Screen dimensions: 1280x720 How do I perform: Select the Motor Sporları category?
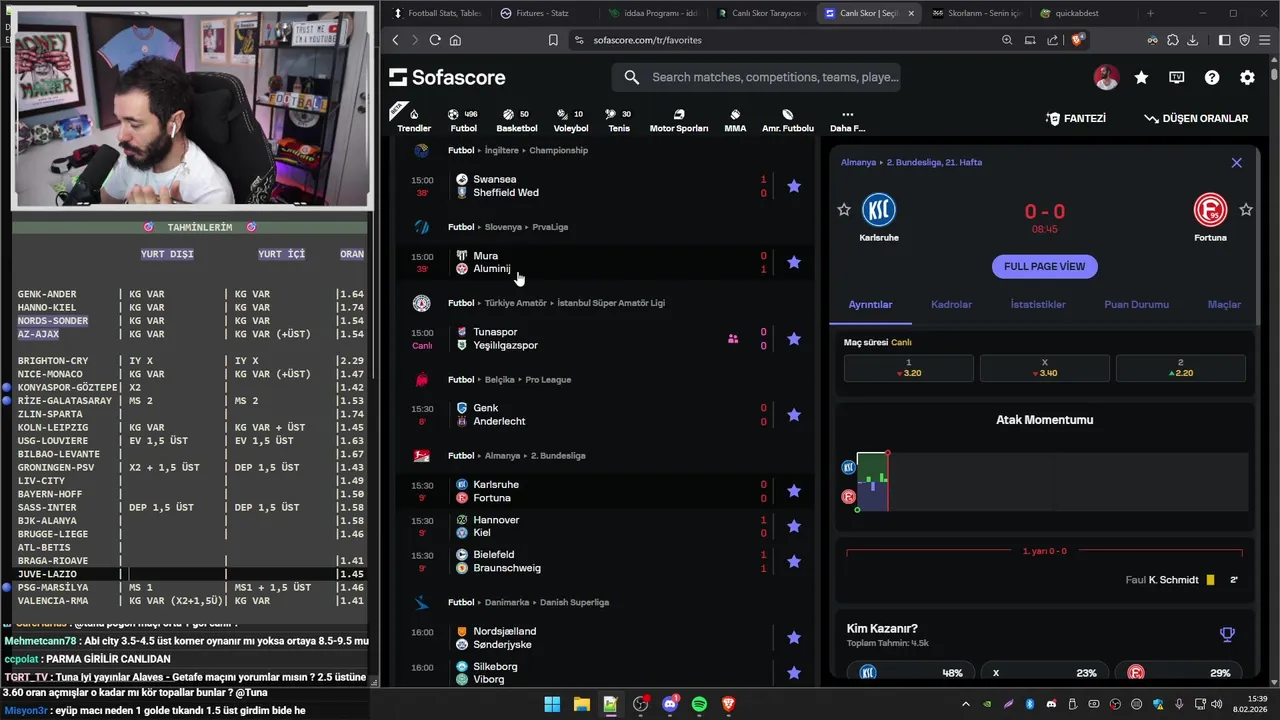(x=679, y=120)
